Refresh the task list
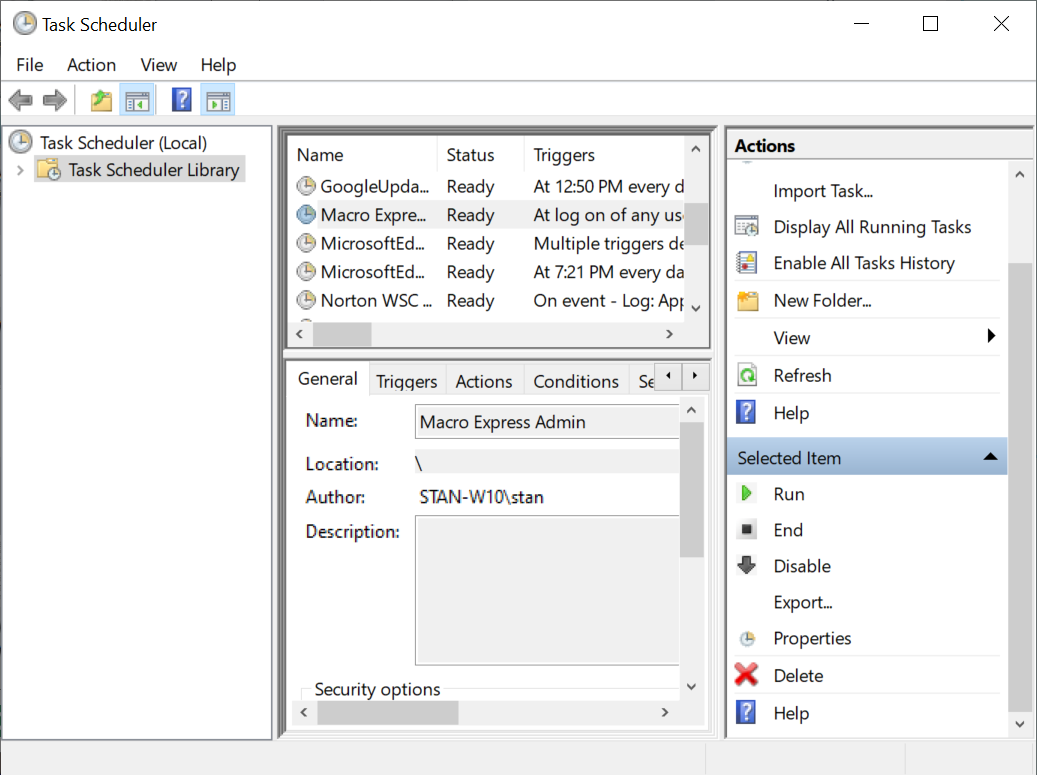 tap(804, 375)
